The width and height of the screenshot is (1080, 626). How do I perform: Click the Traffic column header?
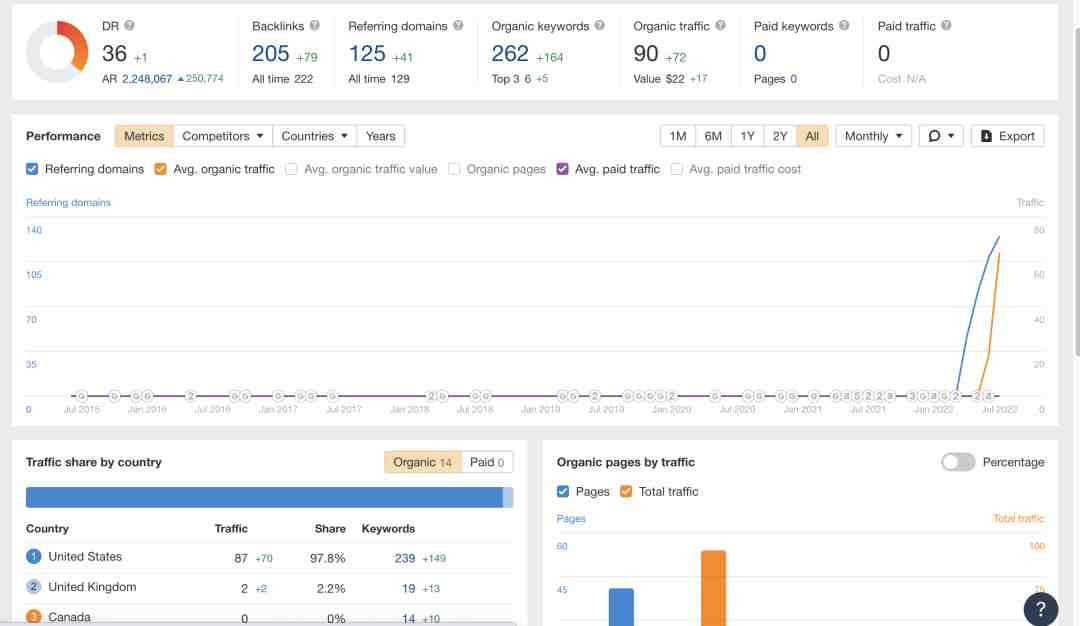231,528
